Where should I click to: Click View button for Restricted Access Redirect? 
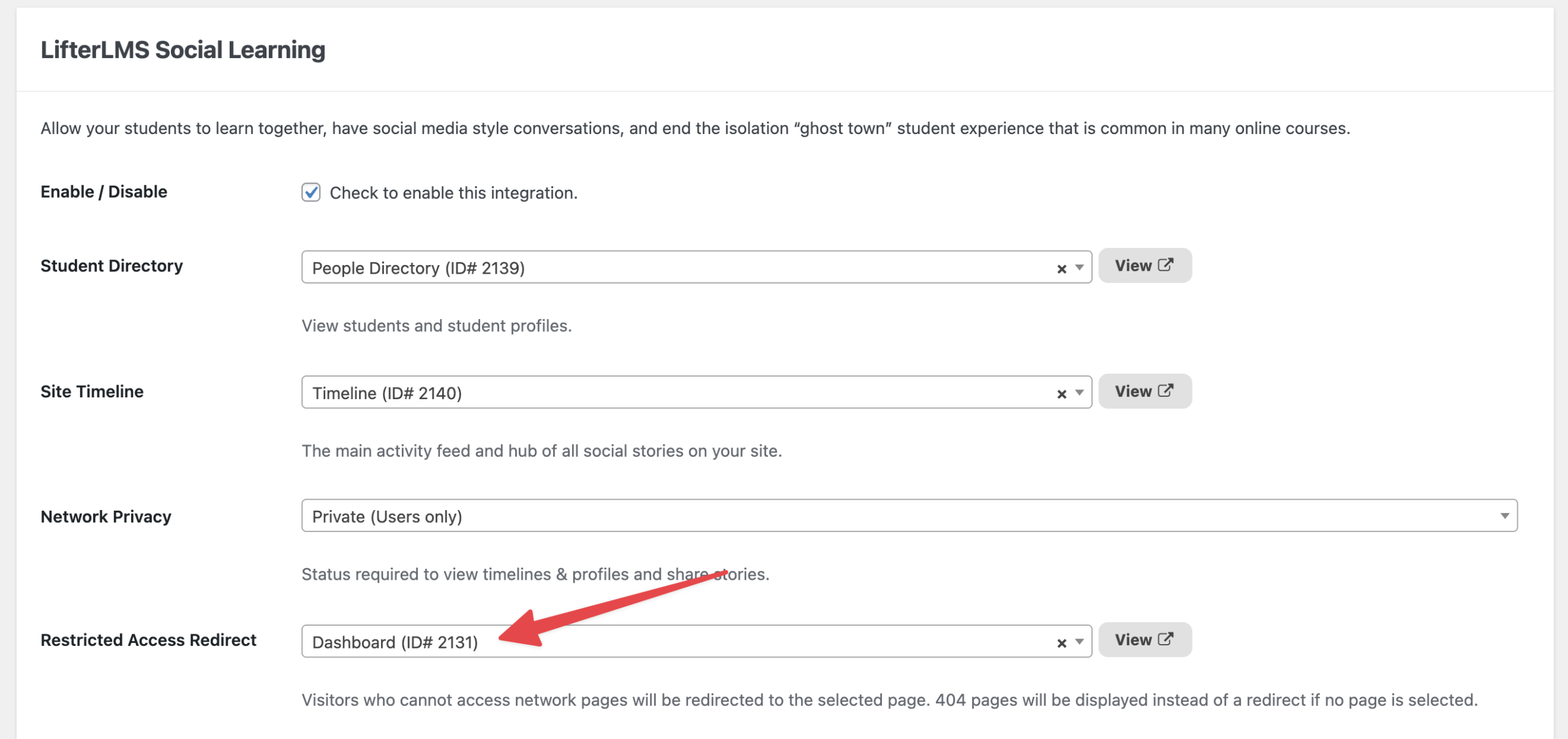coord(1133,640)
